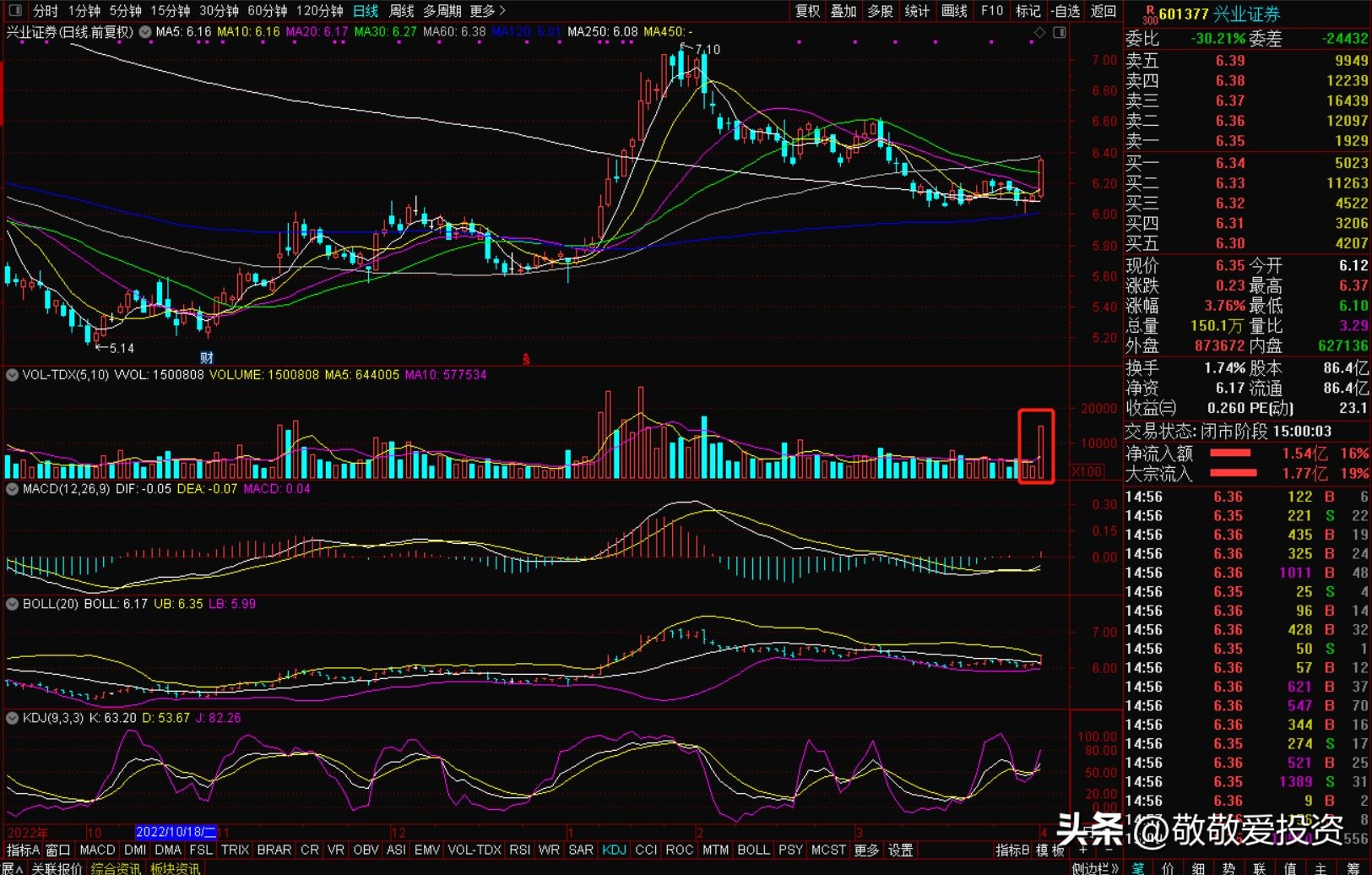The image size is (1372, 875).
Task: Open the main chart indicator dropdown beside 兴业证券
Action: point(145,32)
